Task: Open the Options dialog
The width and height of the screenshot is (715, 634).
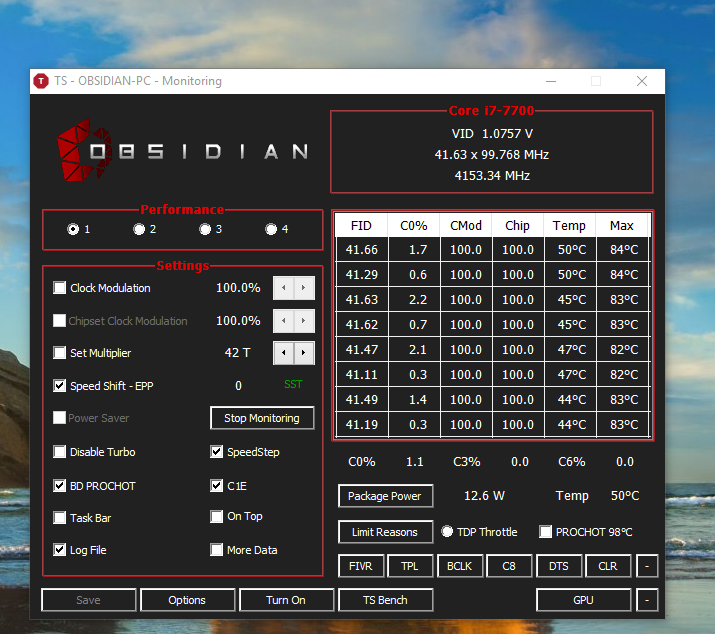Action: click(187, 600)
